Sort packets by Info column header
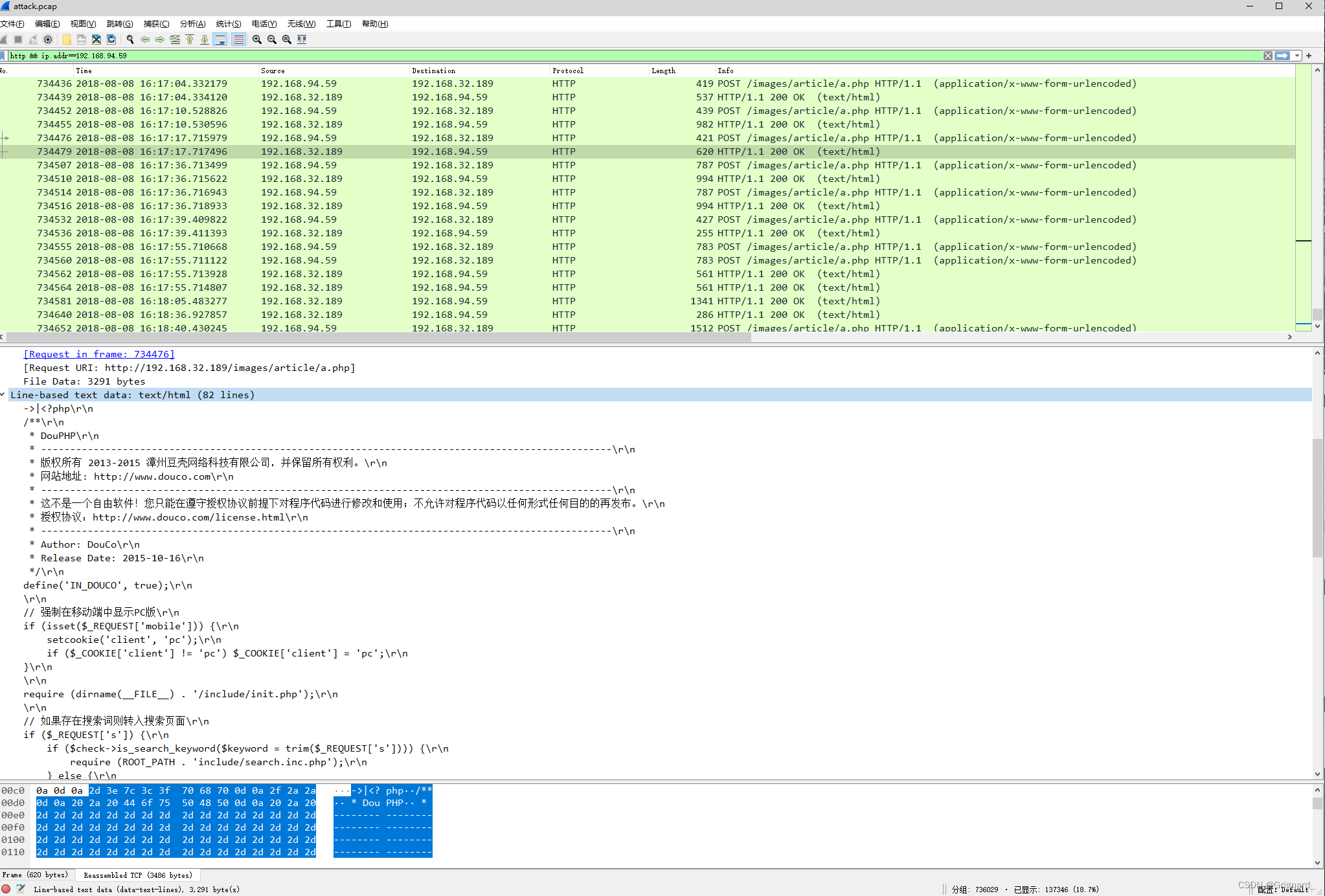The width and height of the screenshot is (1325, 896). [1005, 71]
